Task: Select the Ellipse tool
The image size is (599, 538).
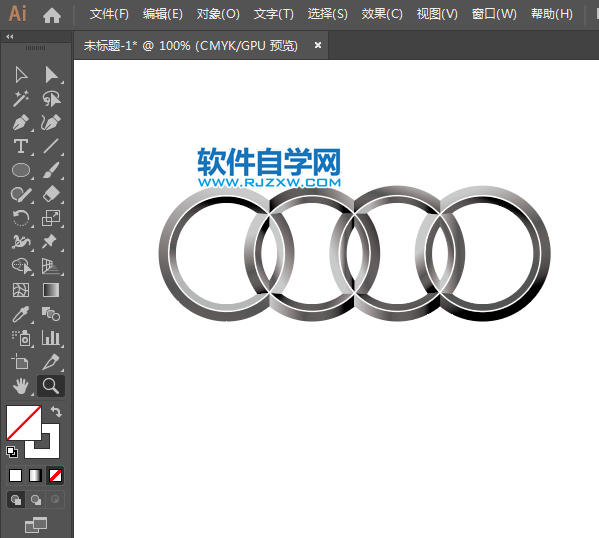Action: [x=21, y=170]
